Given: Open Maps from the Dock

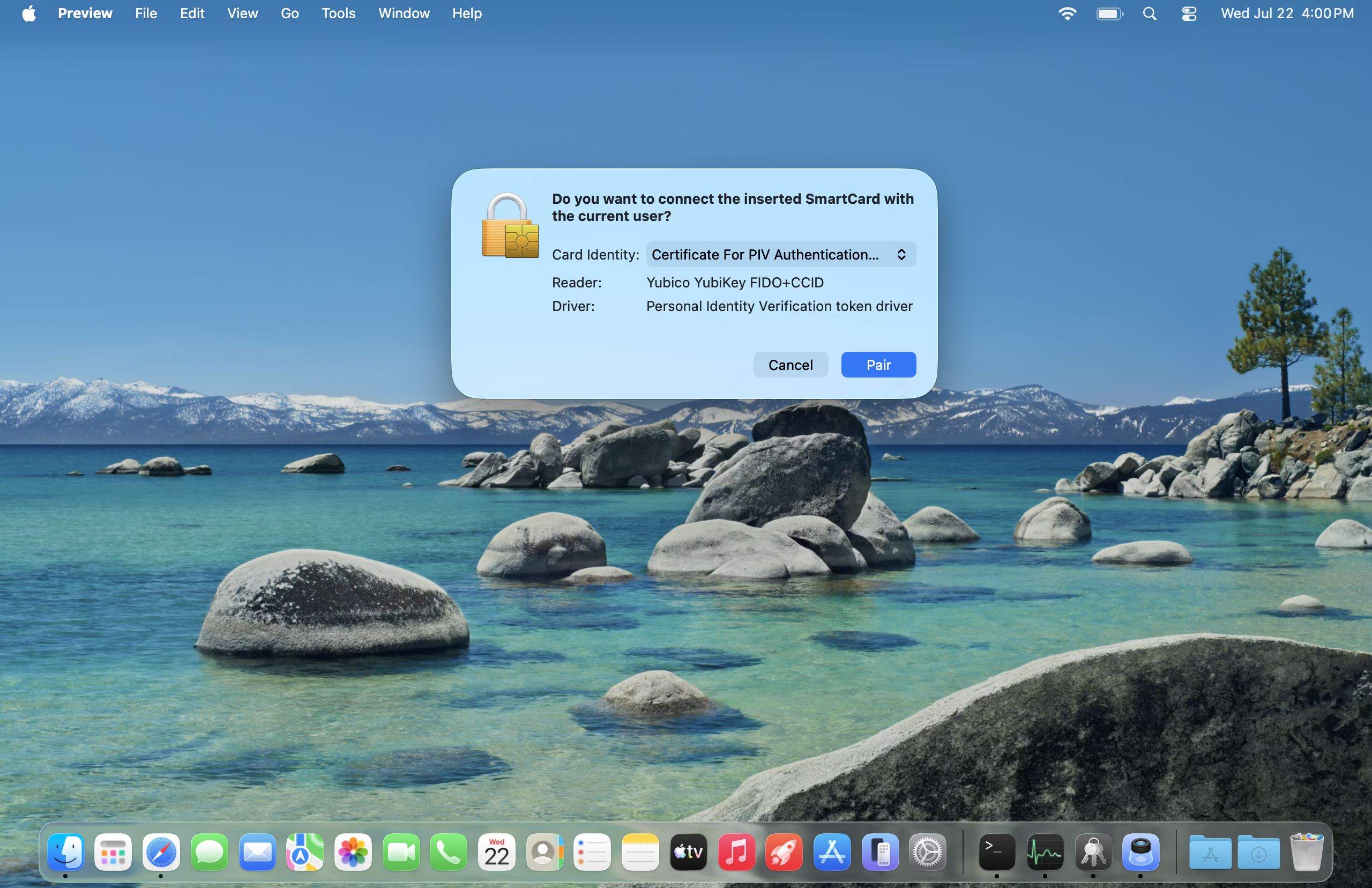Looking at the screenshot, I should coord(305,852).
